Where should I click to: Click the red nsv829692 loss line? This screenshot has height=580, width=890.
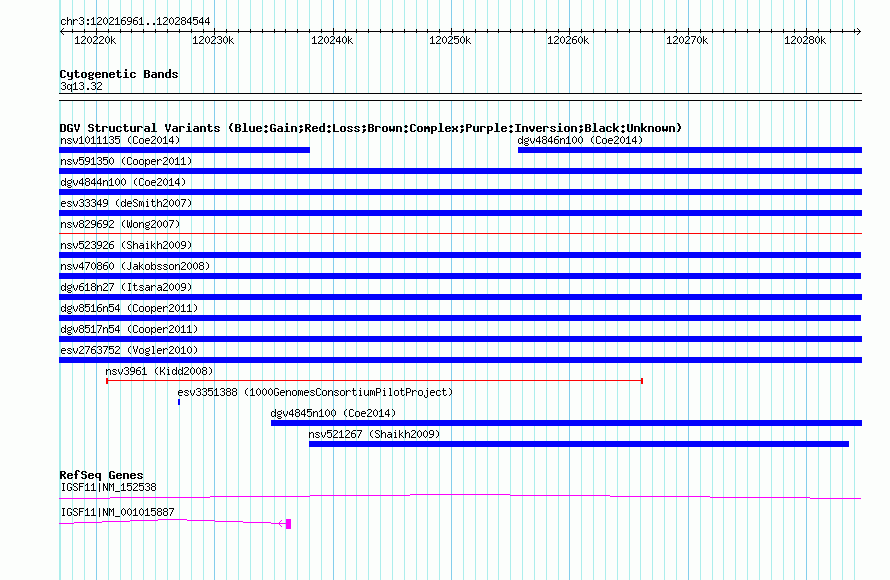[x=460, y=233]
